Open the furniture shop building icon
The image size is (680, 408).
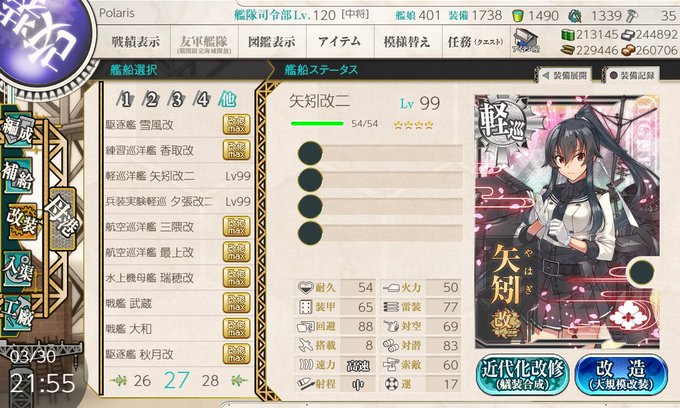[525, 41]
